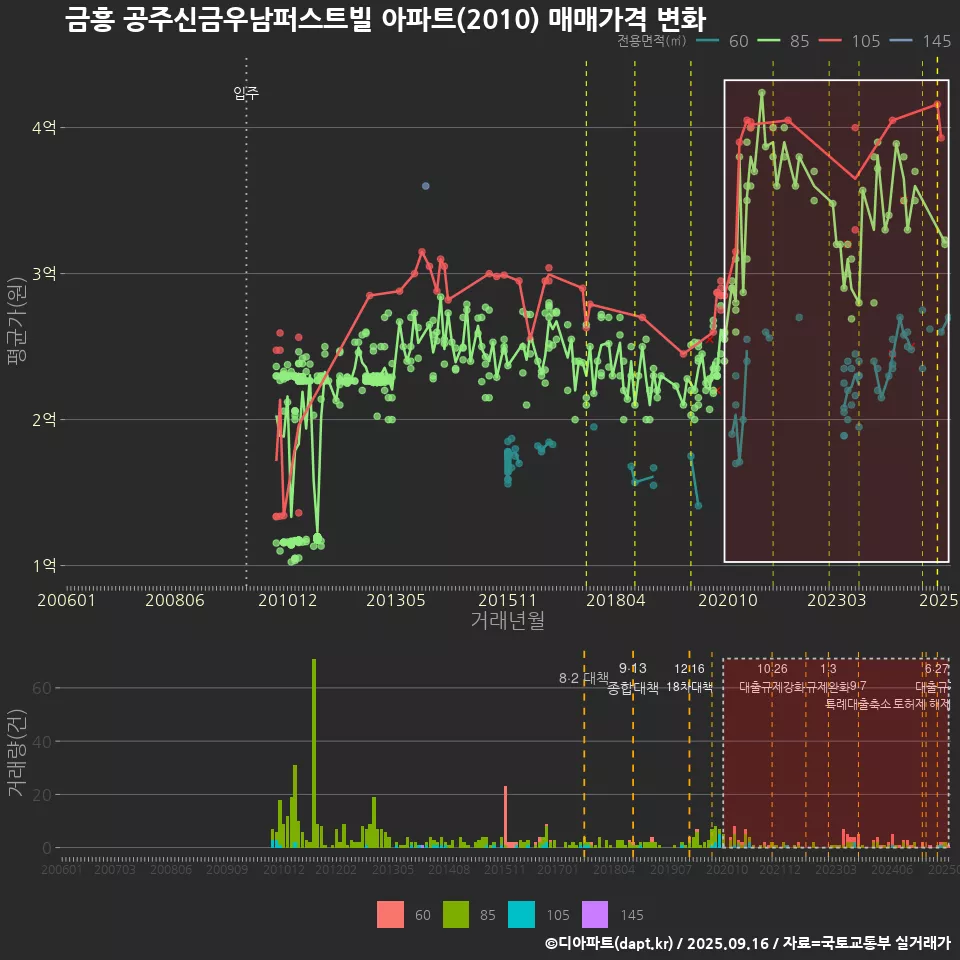
Task: Click 202406 on the volume chart x-axis
Action: 892,869
